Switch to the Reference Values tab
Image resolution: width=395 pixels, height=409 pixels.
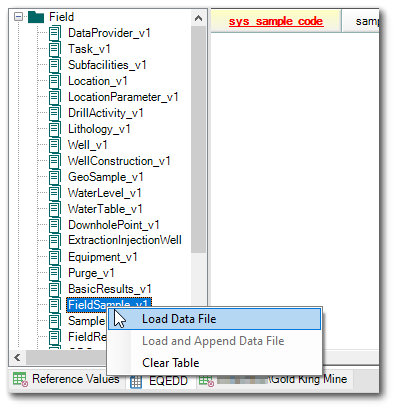(66, 379)
